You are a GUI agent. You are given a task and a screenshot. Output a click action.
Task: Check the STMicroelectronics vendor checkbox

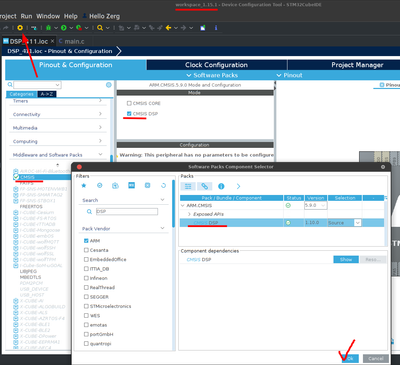point(86,306)
